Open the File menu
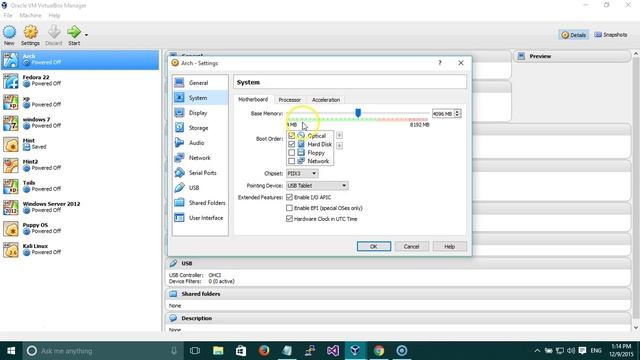The image size is (640, 360). (x=8, y=16)
